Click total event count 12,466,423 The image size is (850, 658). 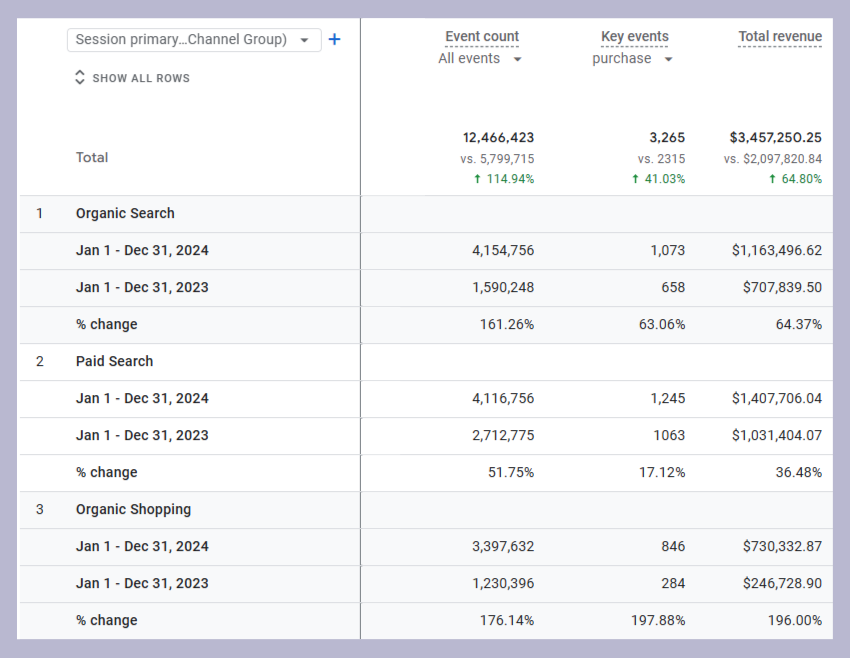point(498,138)
